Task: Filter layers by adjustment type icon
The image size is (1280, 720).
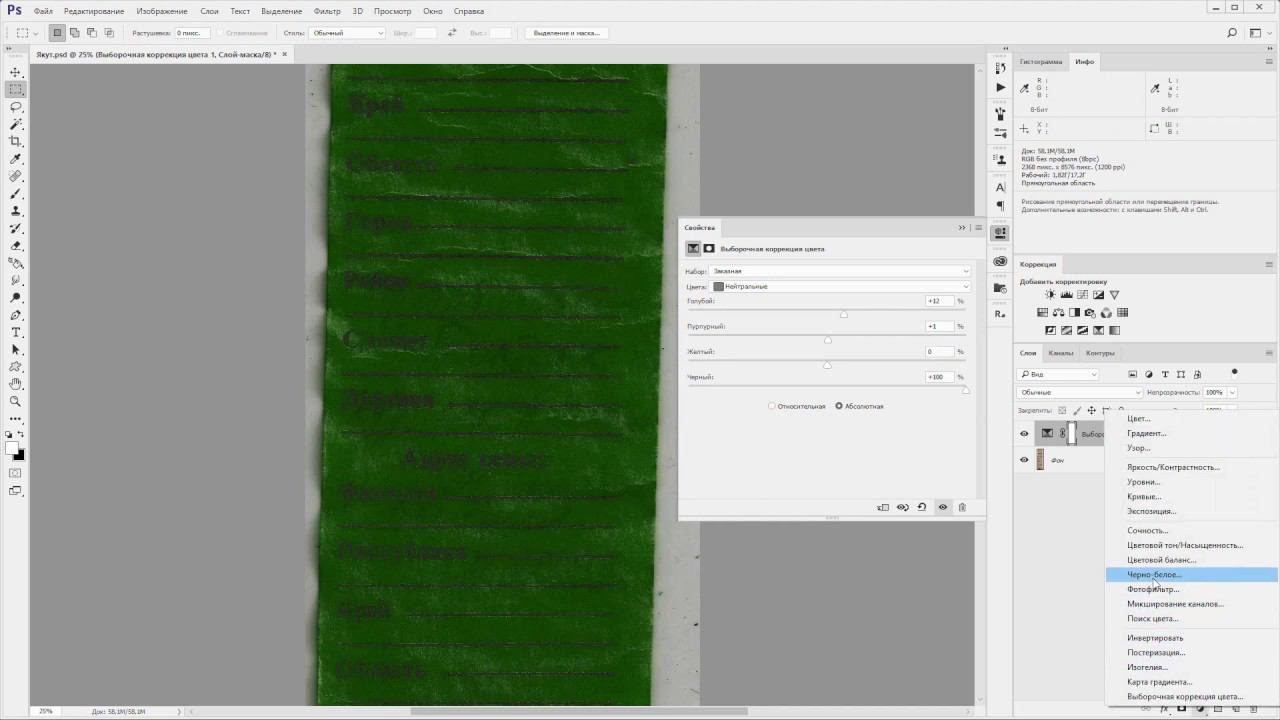Action: pos(1148,374)
